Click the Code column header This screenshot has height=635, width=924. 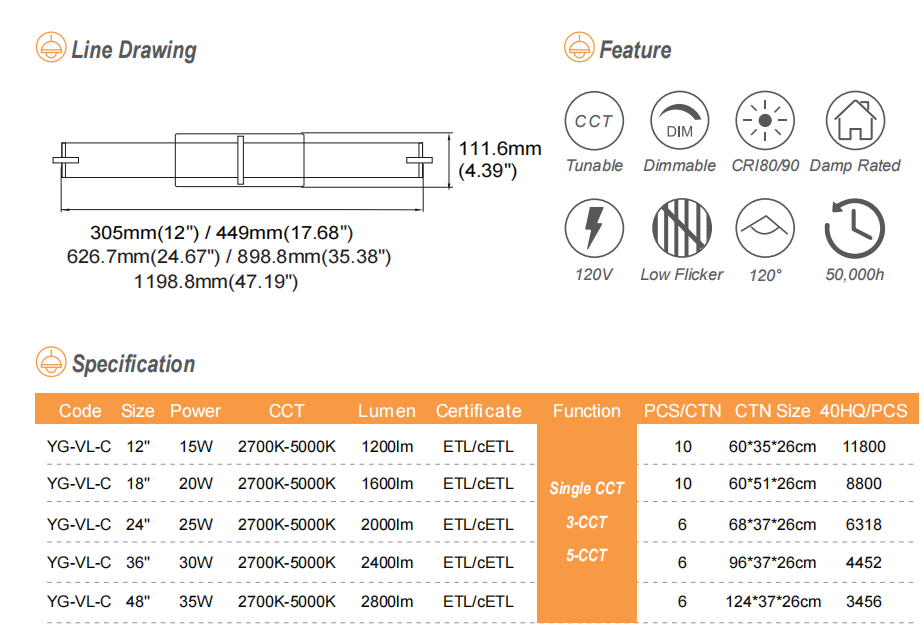pos(80,411)
